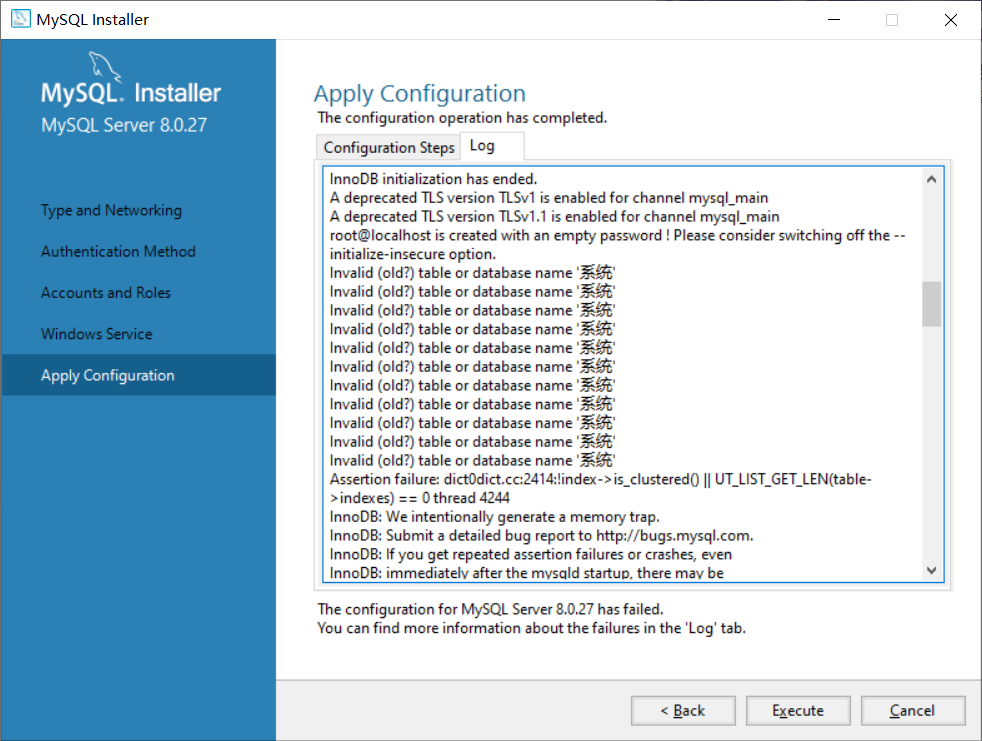This screenshot has width=982, height=741.
Task: Click the Cancel button
Action: 913,710
